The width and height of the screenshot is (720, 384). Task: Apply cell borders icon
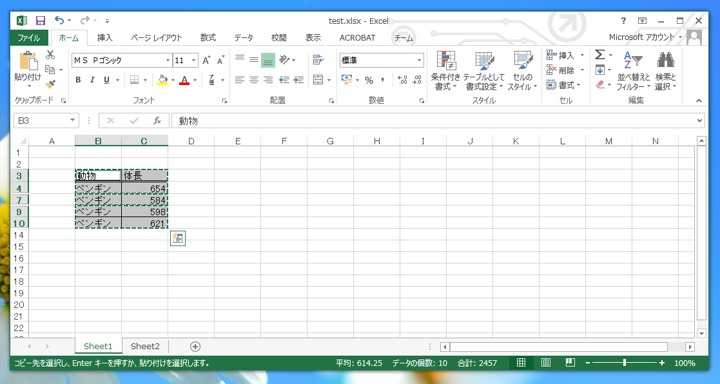point(134,80)
